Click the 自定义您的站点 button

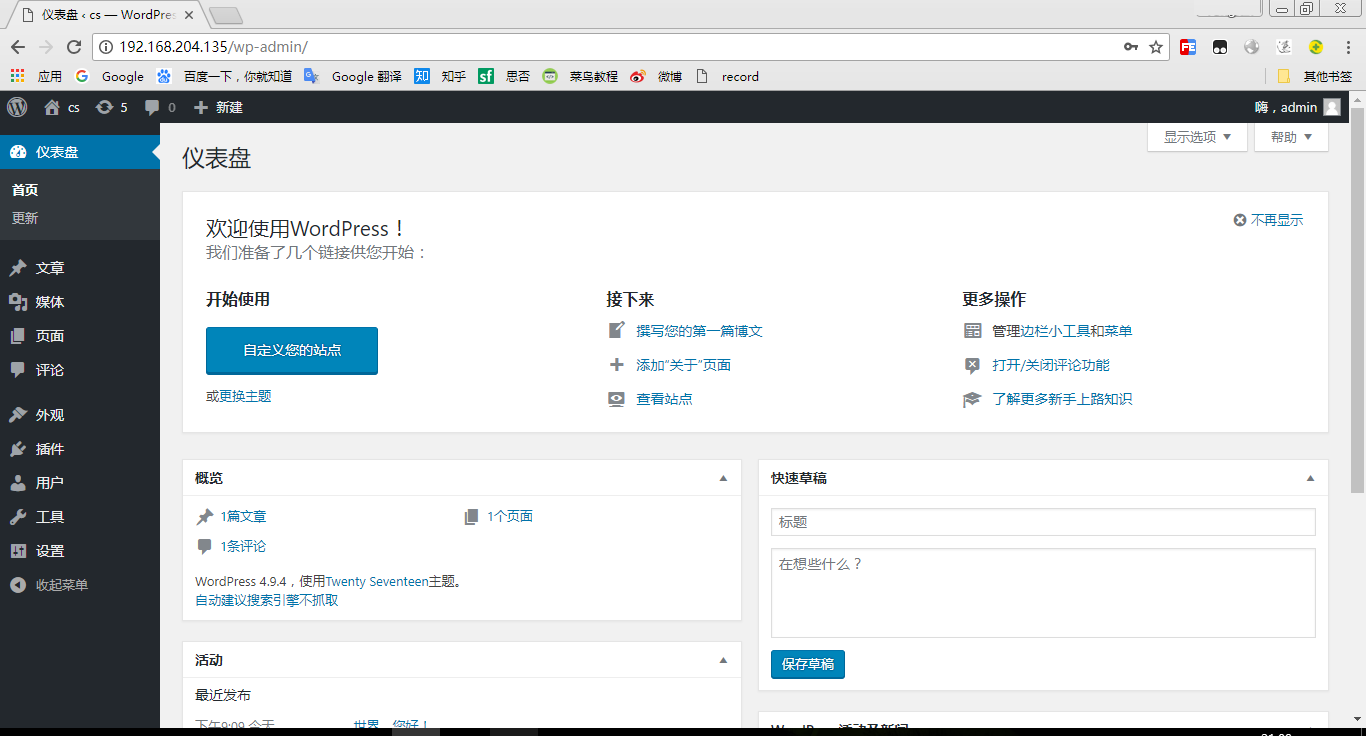[x=291, y=351]
